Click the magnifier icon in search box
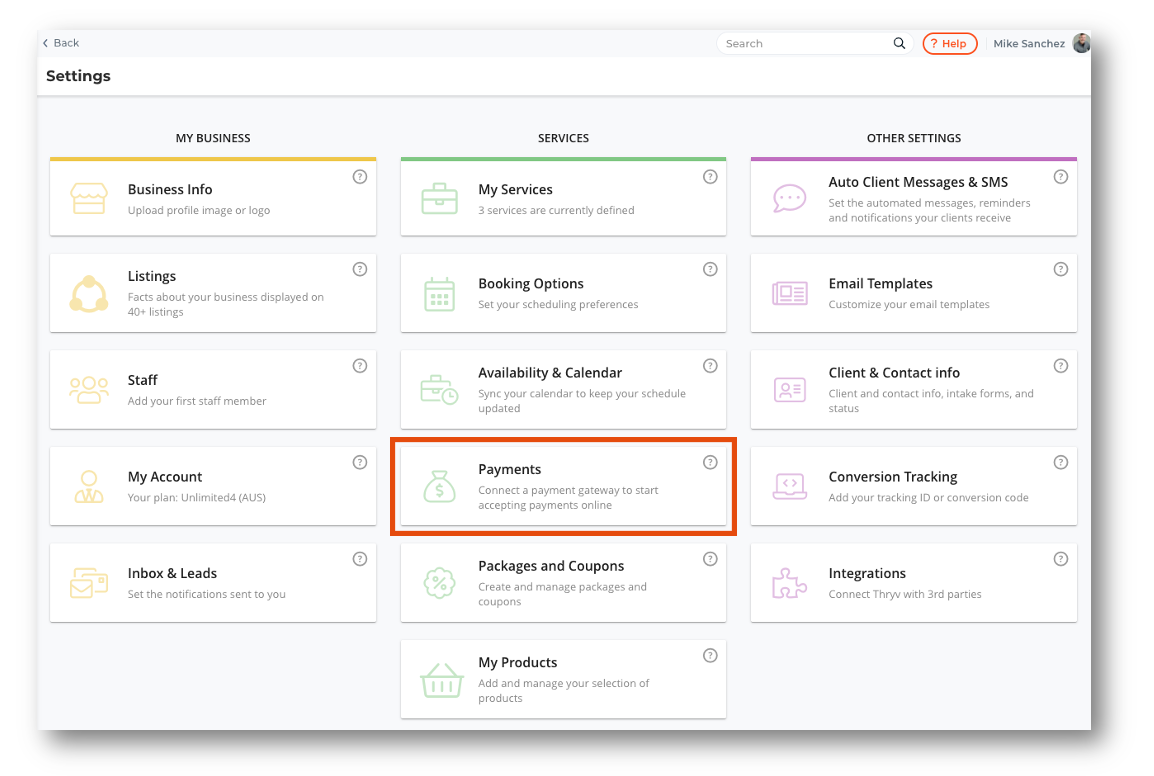Screen dimensions: 1154x776 click(x=899, y=44)
